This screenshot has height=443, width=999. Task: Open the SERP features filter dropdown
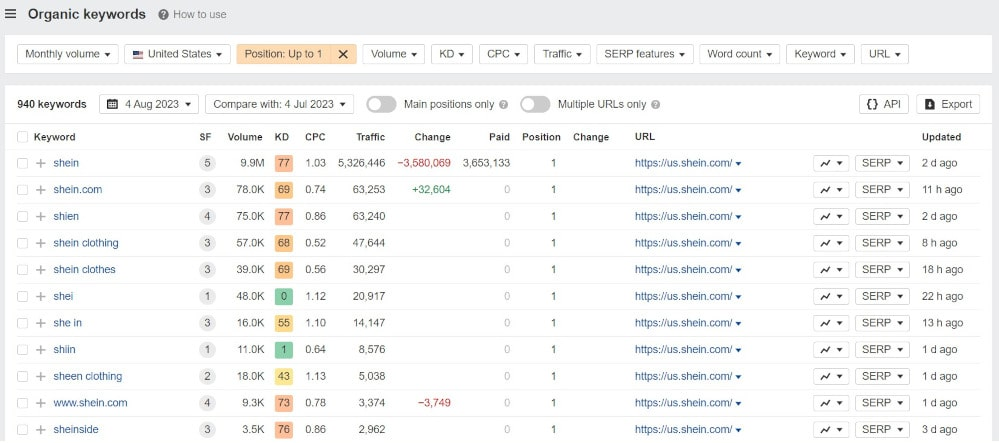click(645, 54)
